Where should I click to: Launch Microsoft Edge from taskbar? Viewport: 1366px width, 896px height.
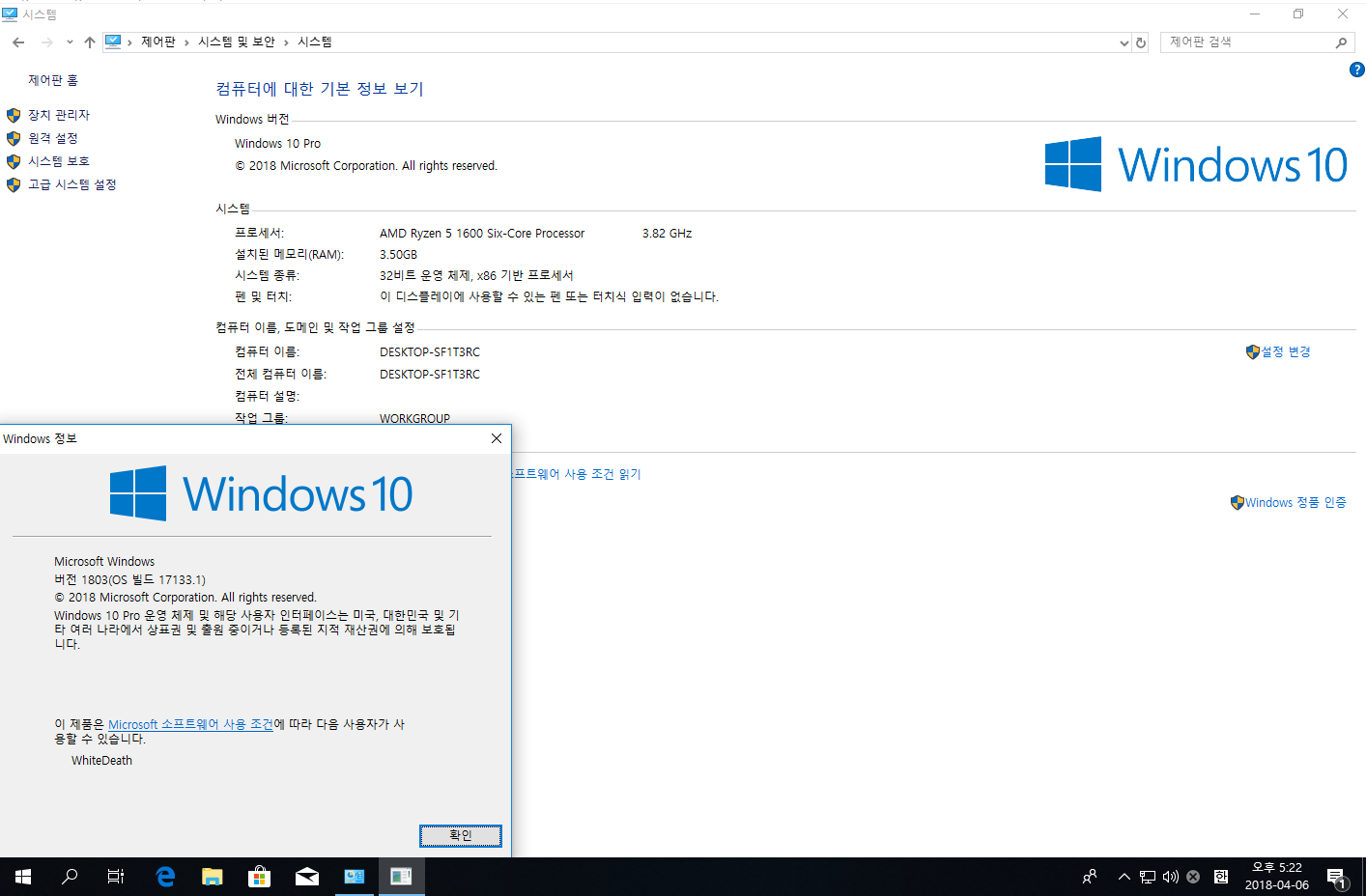pyautogui.click(x=165, y=877)
